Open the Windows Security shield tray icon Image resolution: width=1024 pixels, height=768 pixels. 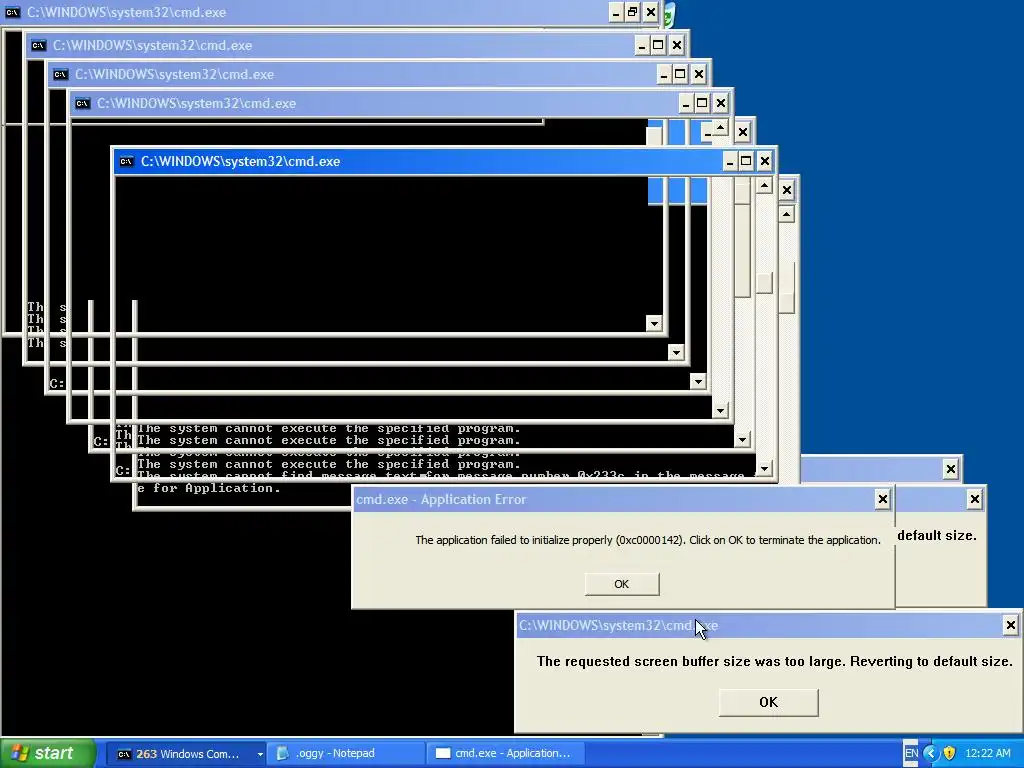[949, 754]
